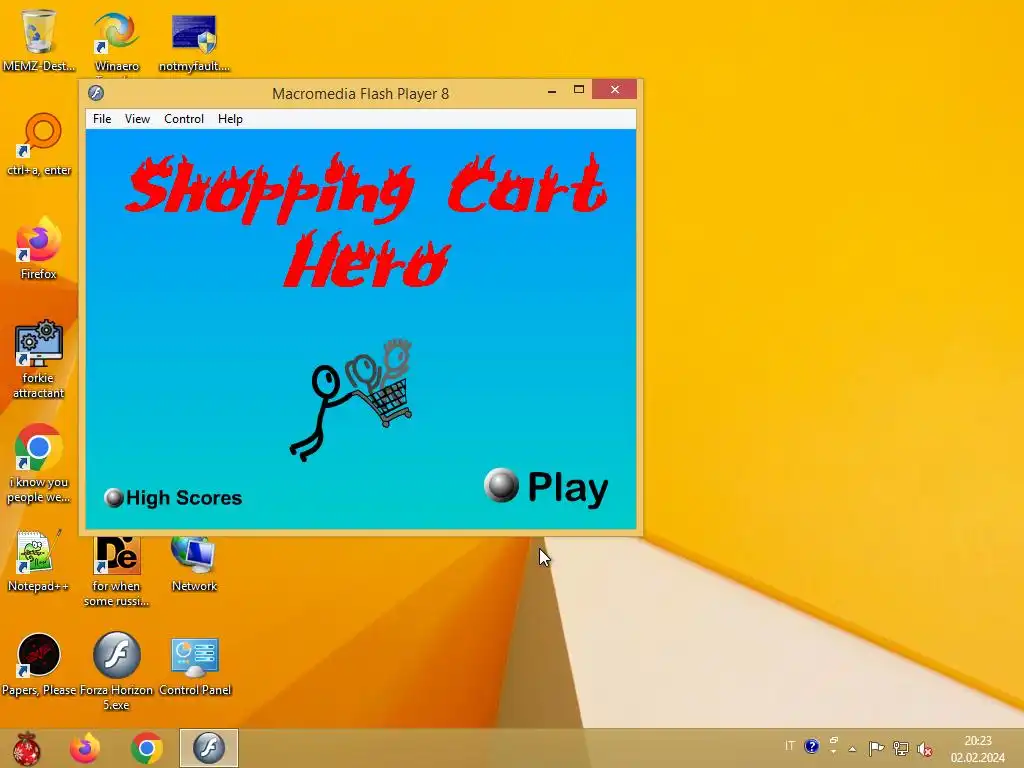The image size is (1024, 768).
Task: Open Firefox from the taskbar
Action: (x=85, y=748)
